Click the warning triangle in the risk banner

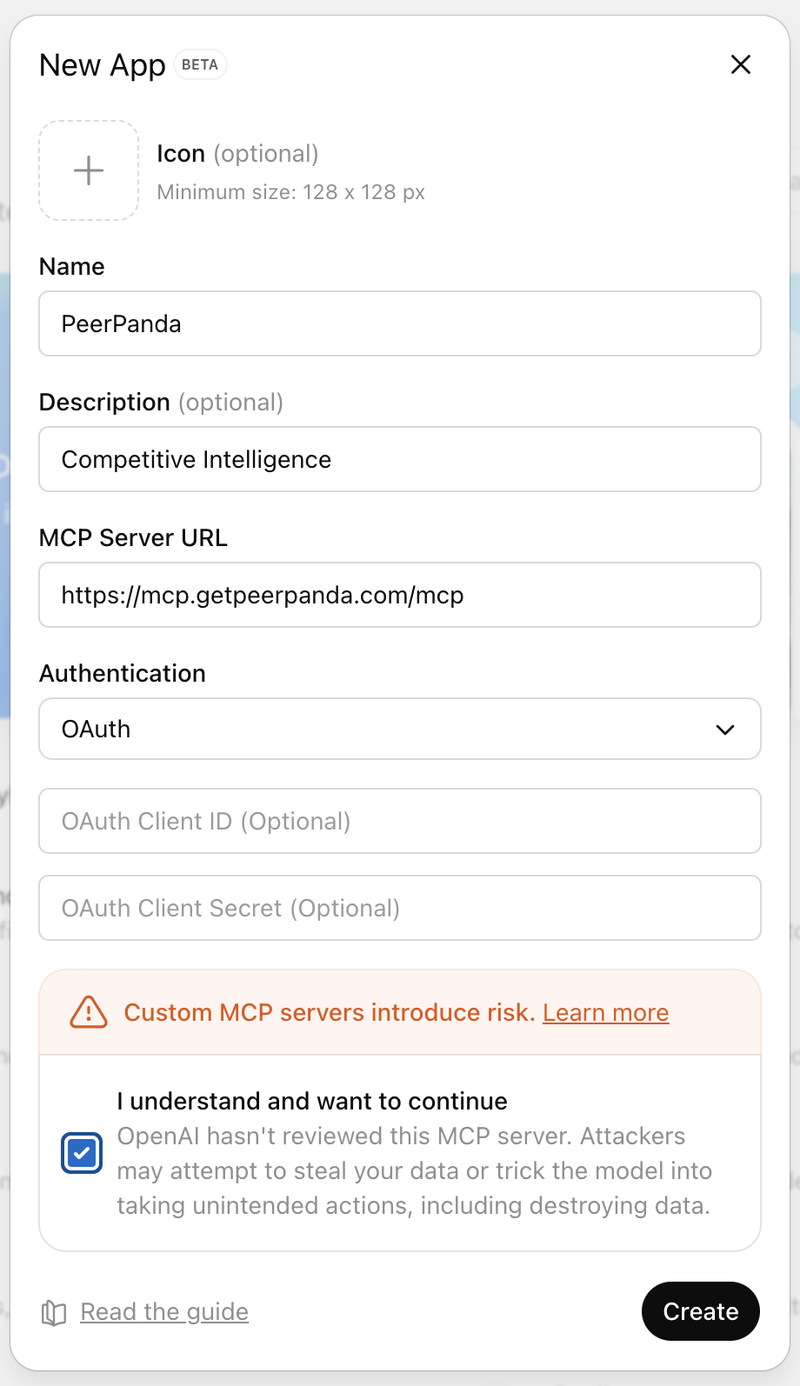tap(87, 1012)
